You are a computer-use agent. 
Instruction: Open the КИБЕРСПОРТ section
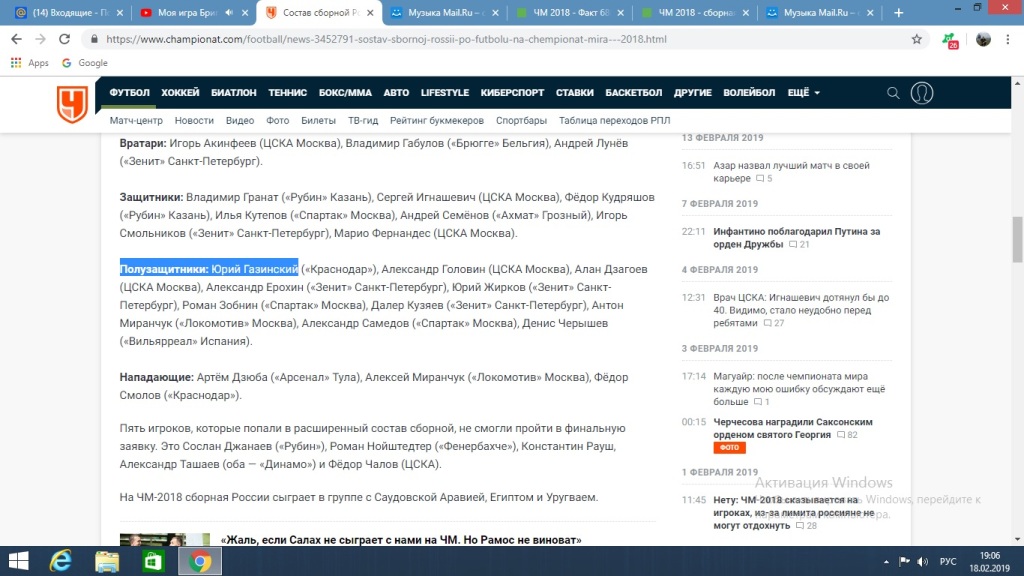pos(512,93)
